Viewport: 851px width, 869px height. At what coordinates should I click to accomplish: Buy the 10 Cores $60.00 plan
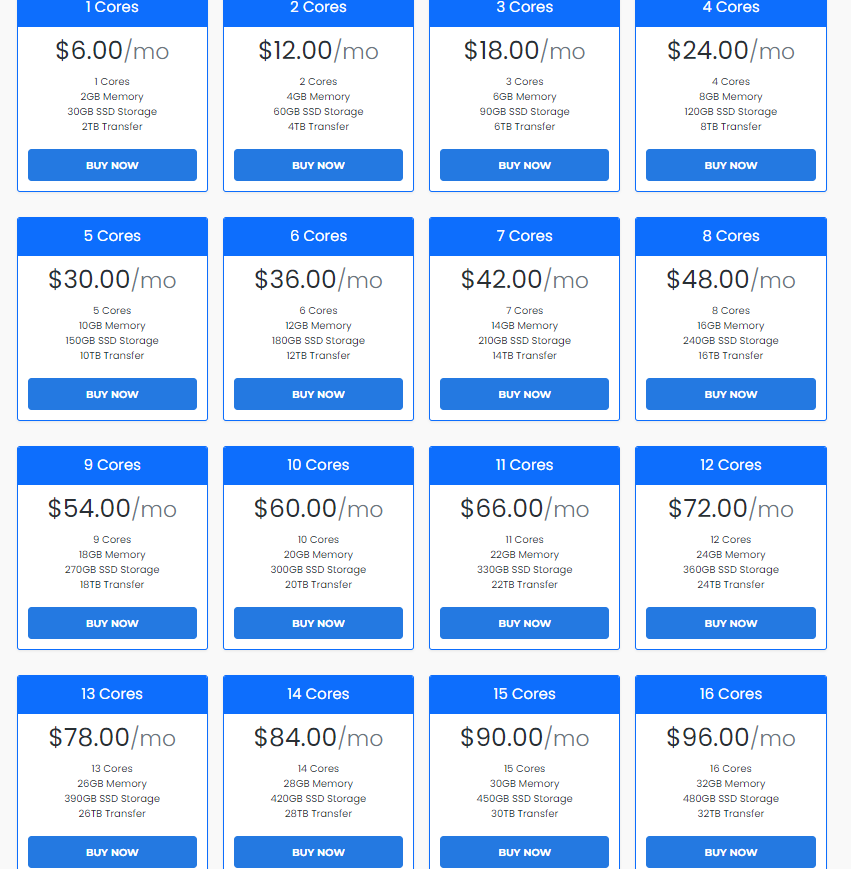click(x=318, y=623)
